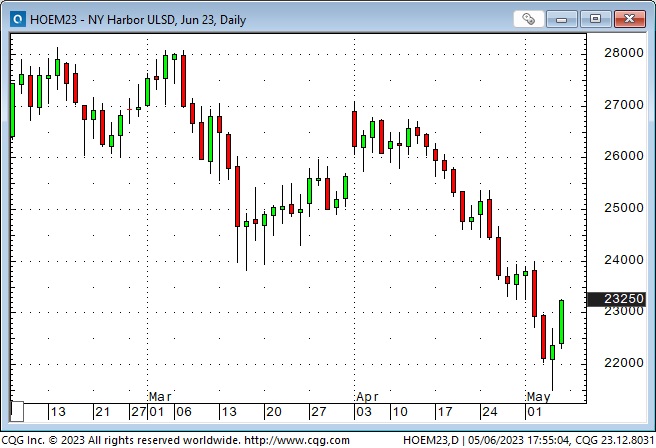
Task: Click the date label 13 before 21 on time axis
Action: (x=58, y=412)
